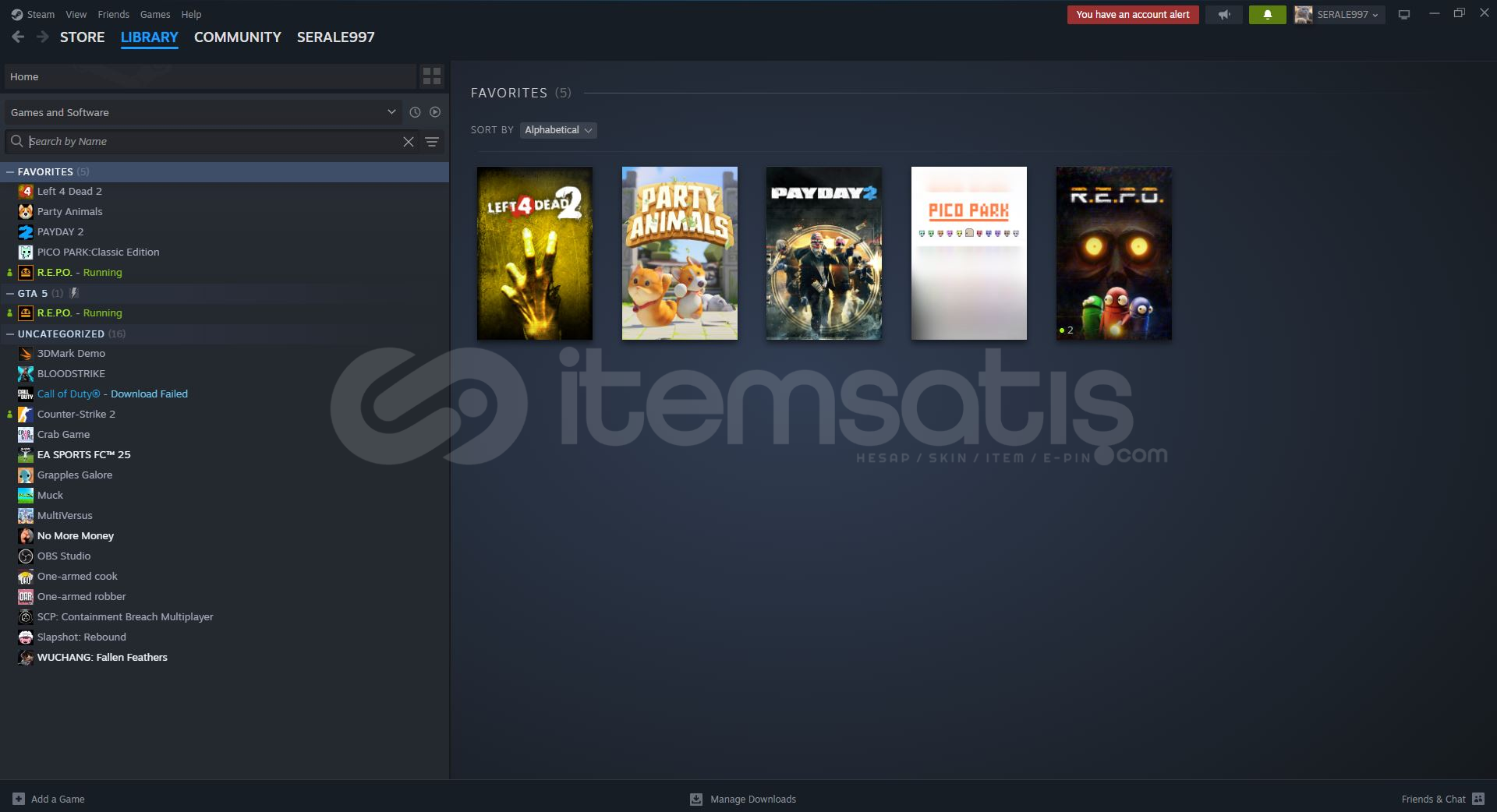Open the Friends menu
This screenshot has width=1497, height=812.
(x=114, y=14)
